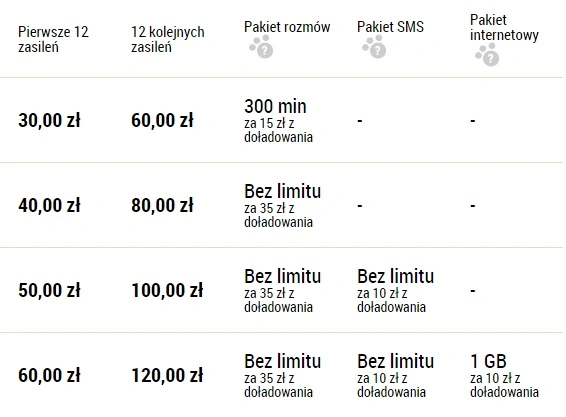Viewport: 566px width, 417px height.
Task: Click the Pakiet SMS column header text
Action: tap(391, 27)
